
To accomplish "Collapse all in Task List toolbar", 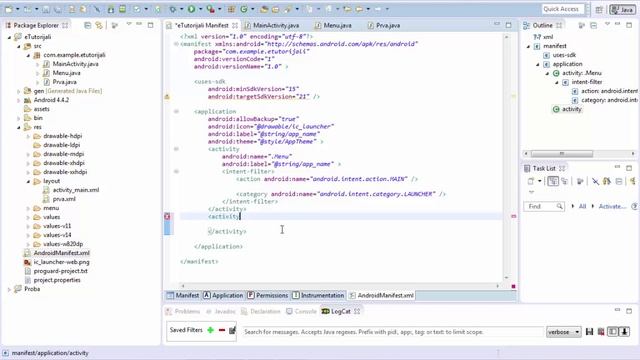I will [619, 181].
